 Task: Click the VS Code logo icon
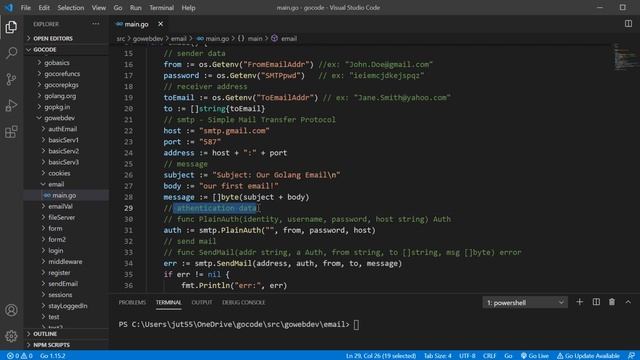(9, 7)
